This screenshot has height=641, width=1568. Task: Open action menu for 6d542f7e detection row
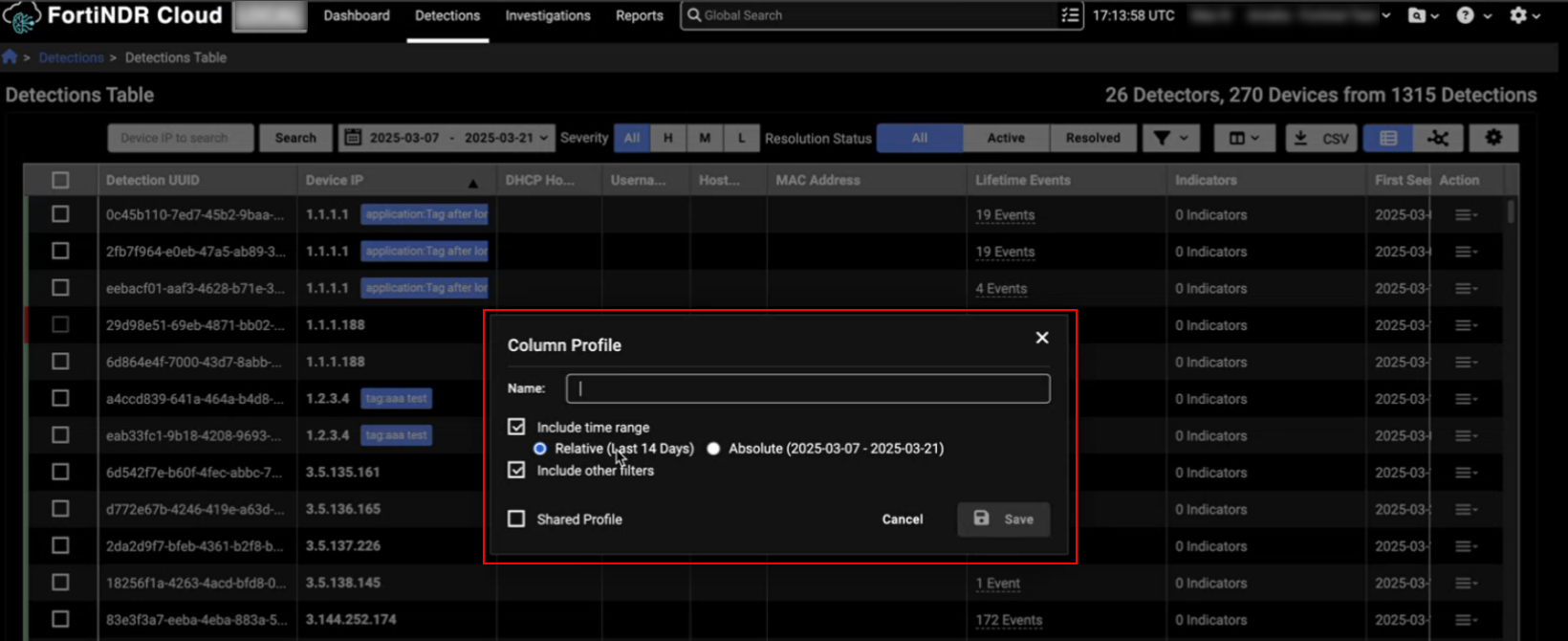click(1466, 473)
